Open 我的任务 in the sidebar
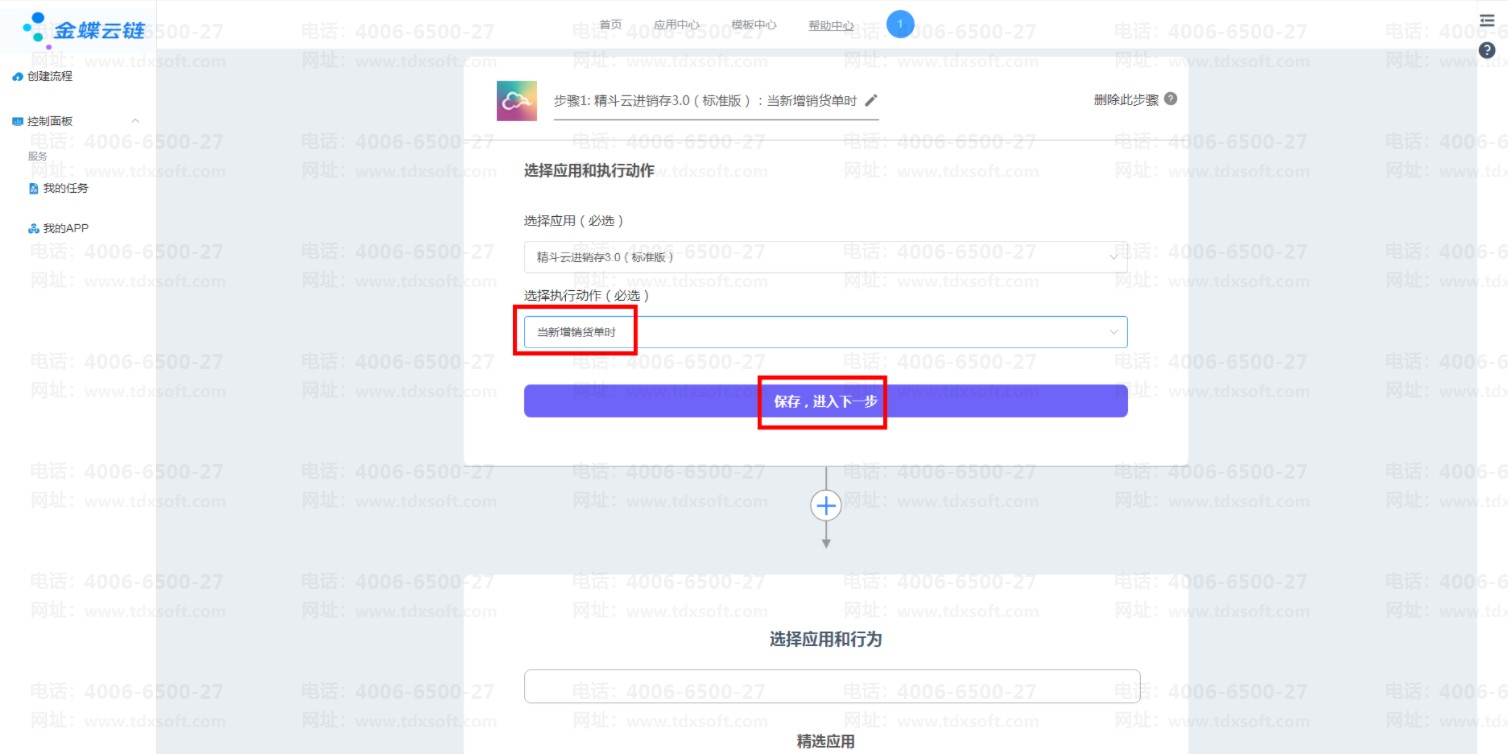Viewport: 1508px width, 754px height. click(65, 188)
